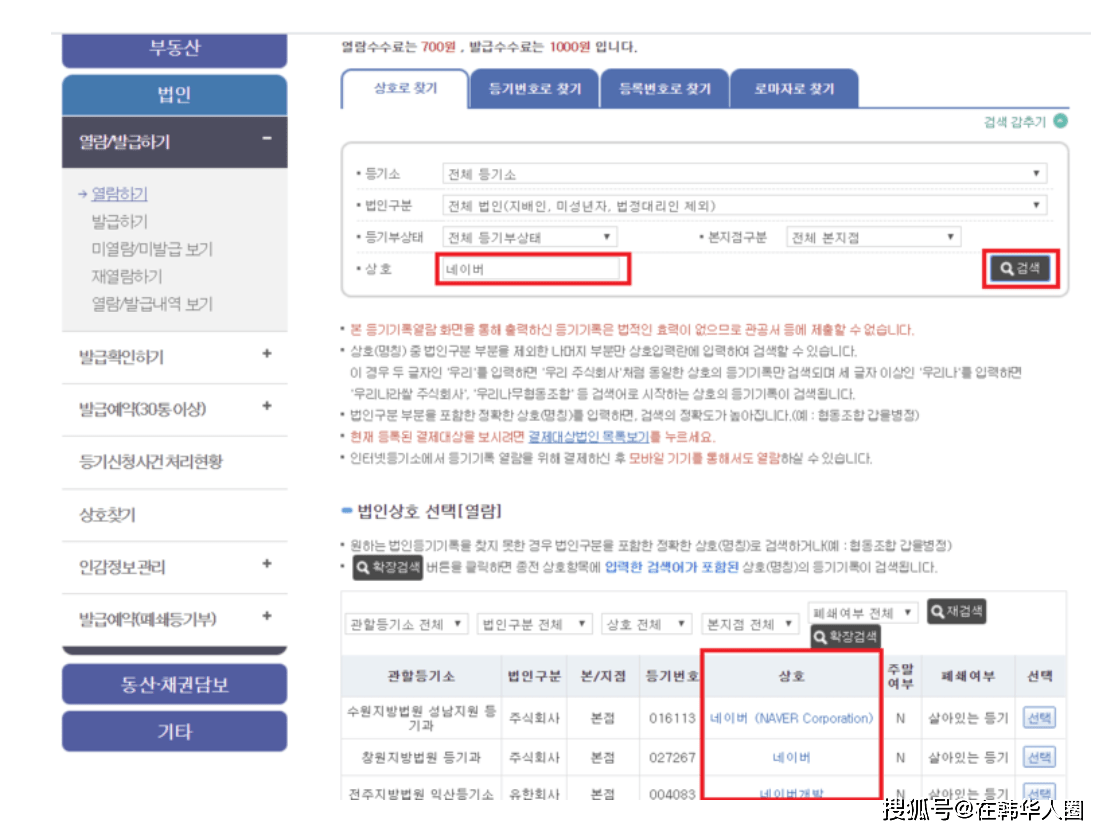
Task: Collapse the 열람/발급하기 menu with minus icon
Action: (267, 139)
